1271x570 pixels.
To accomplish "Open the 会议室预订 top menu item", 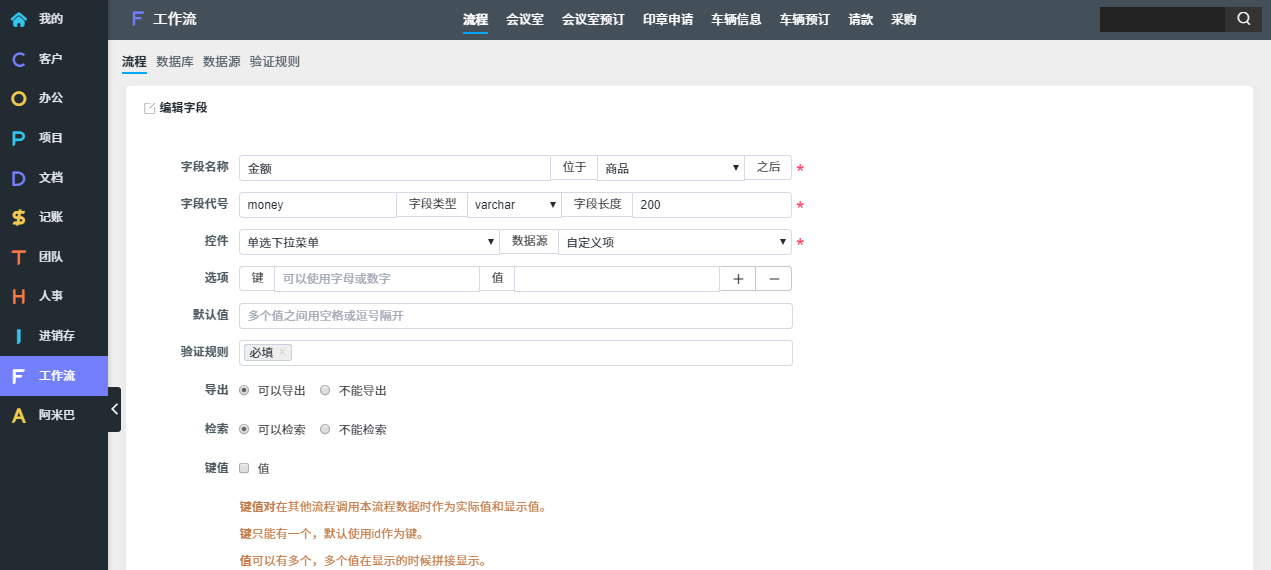I will 593,20.
